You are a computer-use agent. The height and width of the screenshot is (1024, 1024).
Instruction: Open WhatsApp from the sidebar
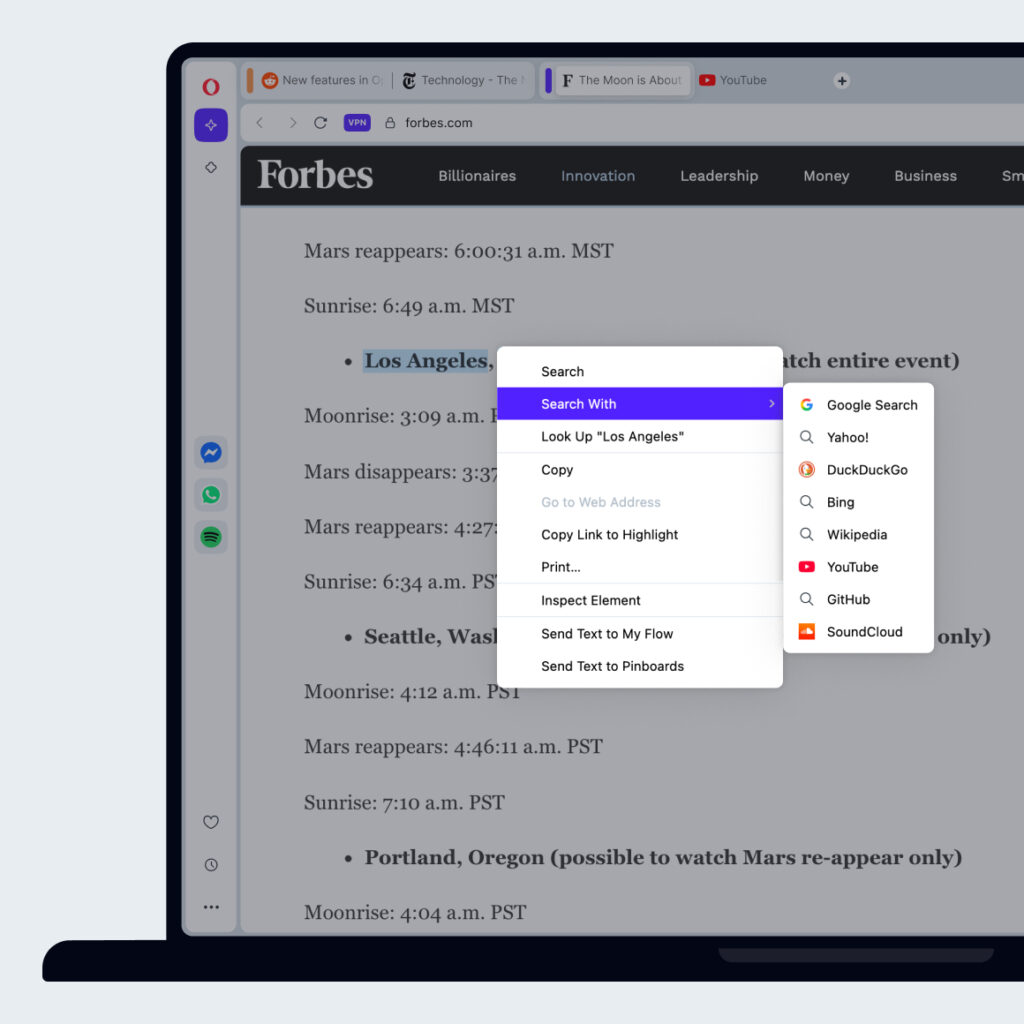(210, 494)
